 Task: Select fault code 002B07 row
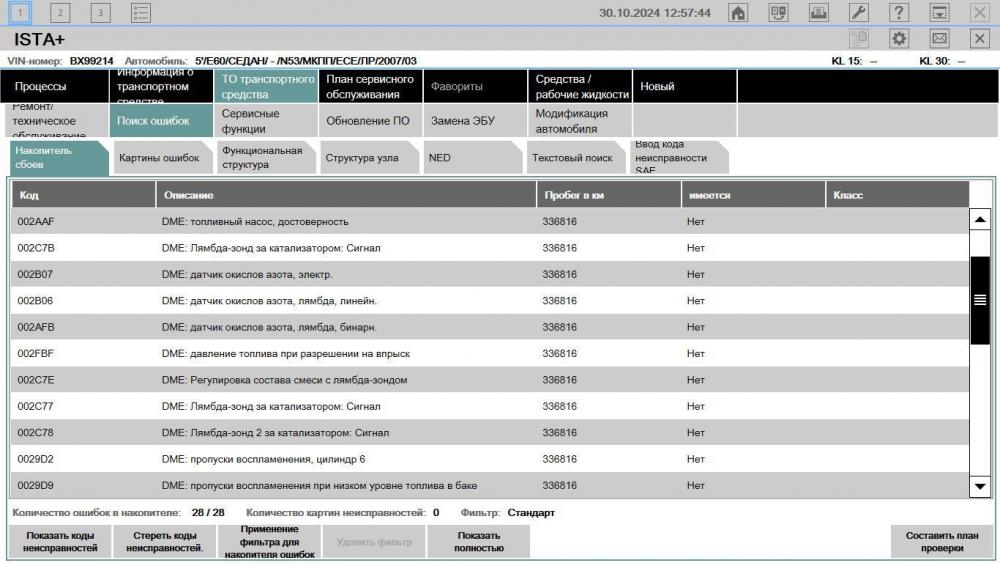click(489, 274)
